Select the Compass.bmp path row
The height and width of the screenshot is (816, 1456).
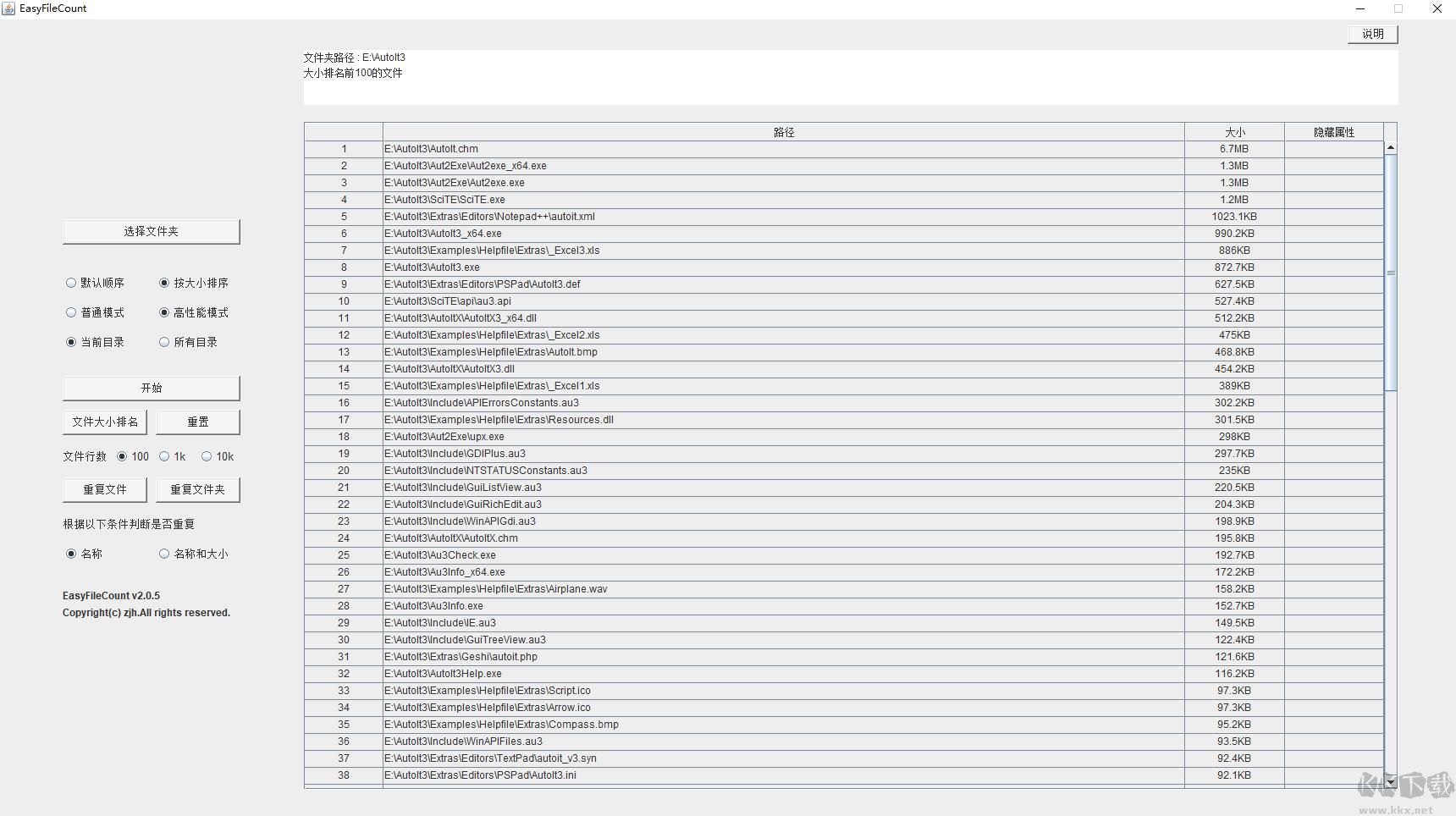[x=784, y=725]
